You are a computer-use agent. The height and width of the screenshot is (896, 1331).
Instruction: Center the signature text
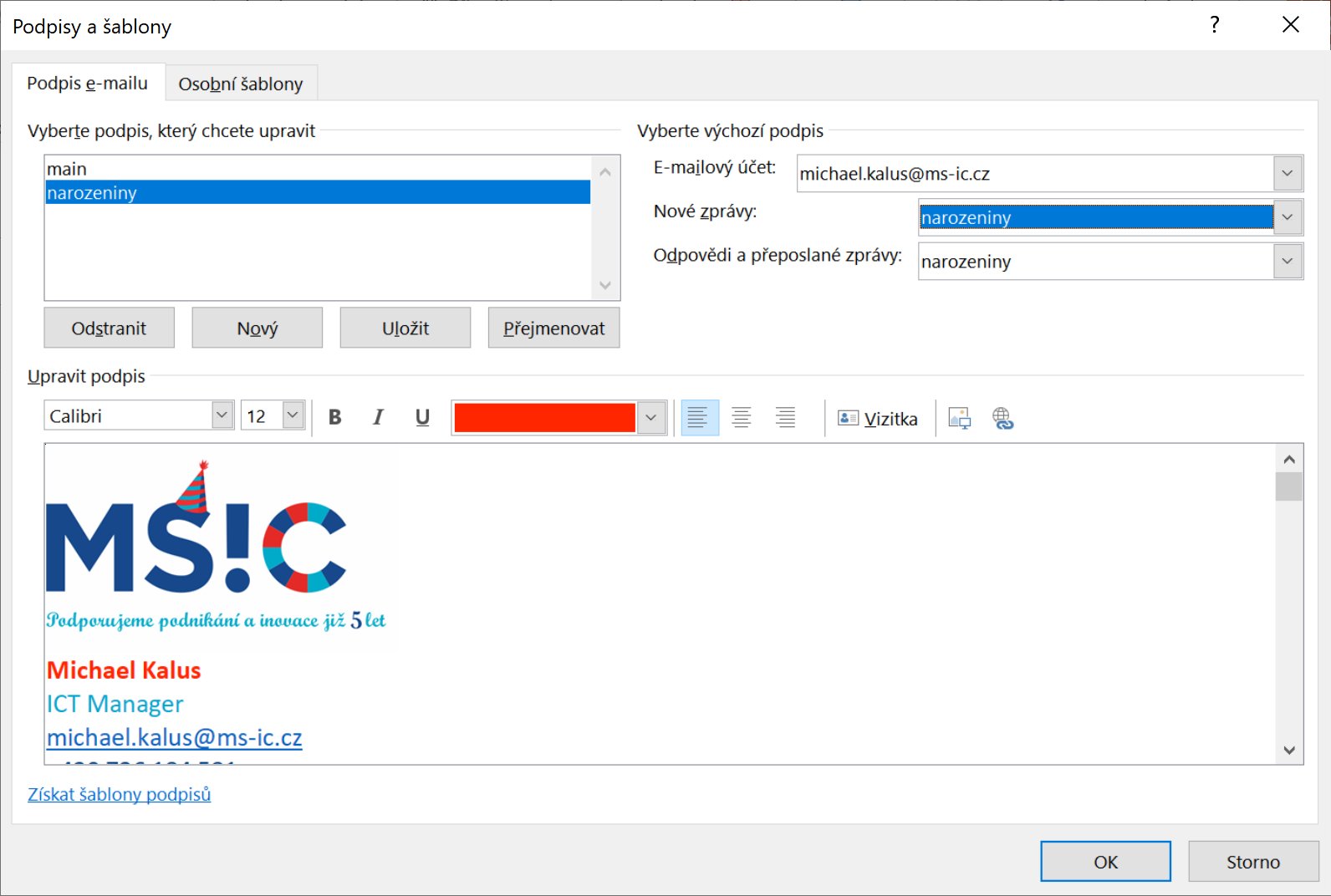742,417
